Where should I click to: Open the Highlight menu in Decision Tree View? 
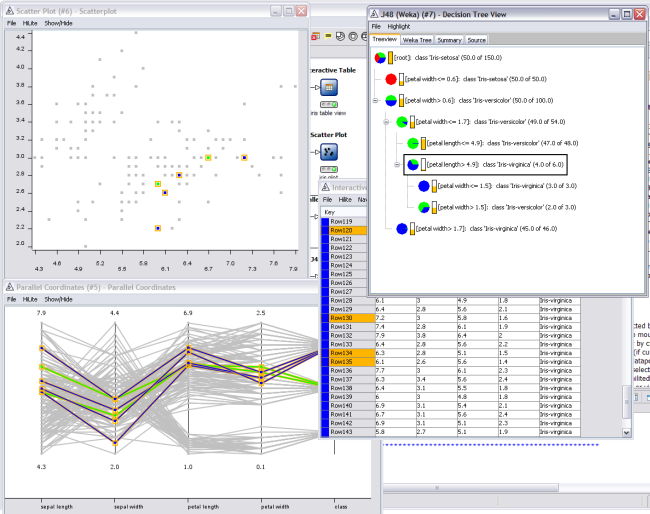pyautogui.click(x=399, y=26)
